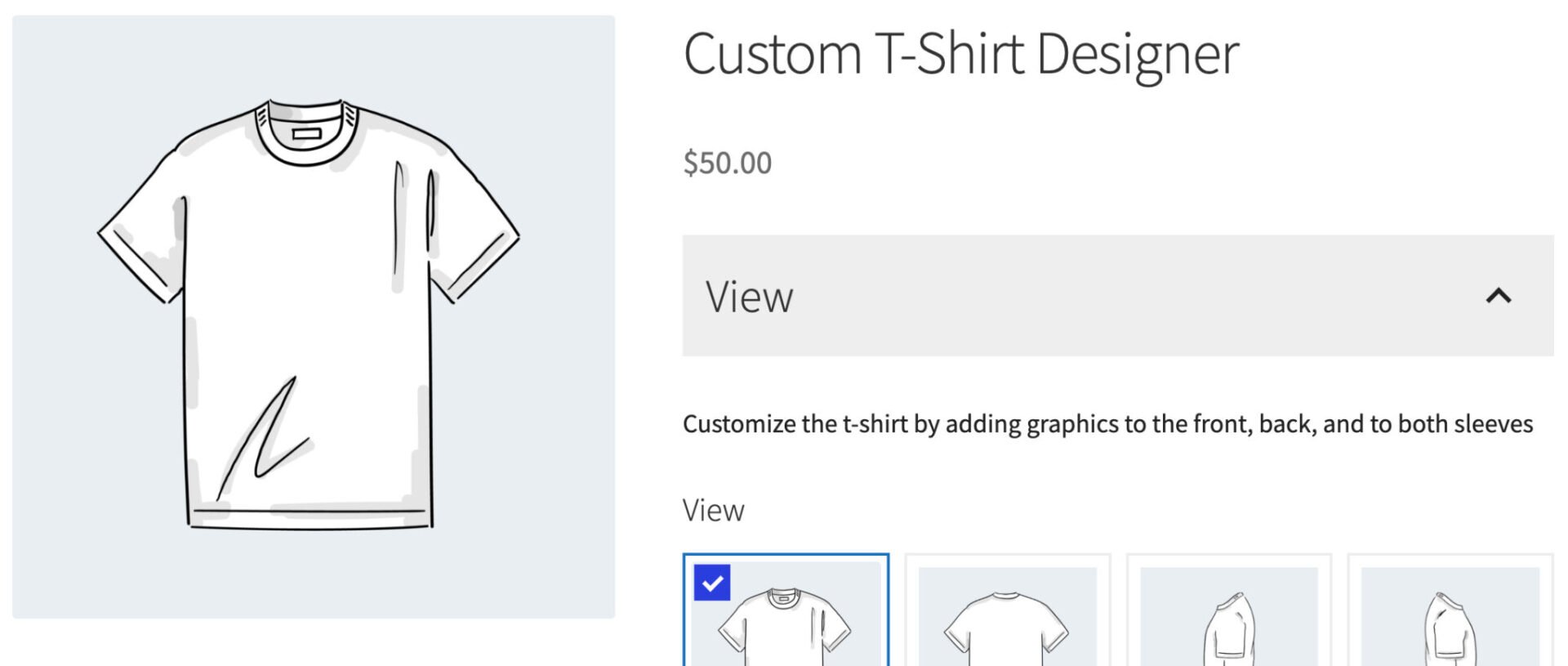The width and height of the screenshot is (1568, 666).
Task: Click the collar of the large t-shirt
Action: click(x=307, y=151)
